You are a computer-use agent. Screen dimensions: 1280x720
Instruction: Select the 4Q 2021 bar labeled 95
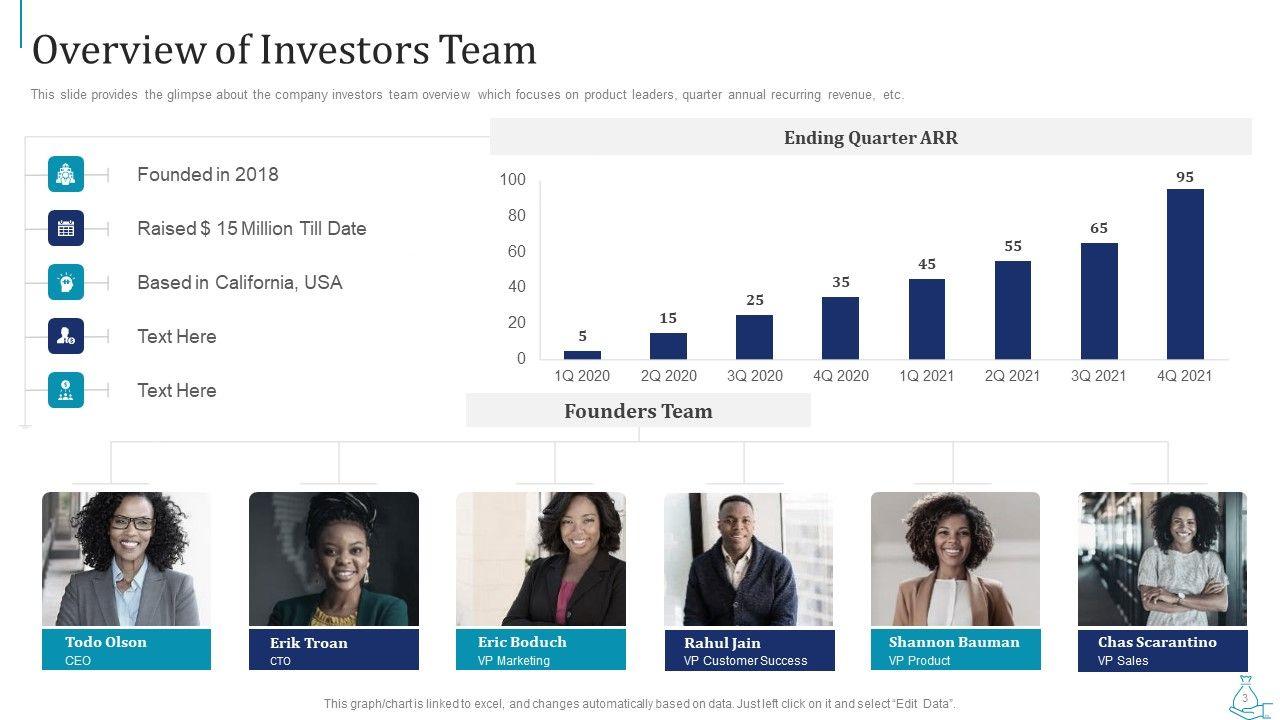click(1185, 274)
